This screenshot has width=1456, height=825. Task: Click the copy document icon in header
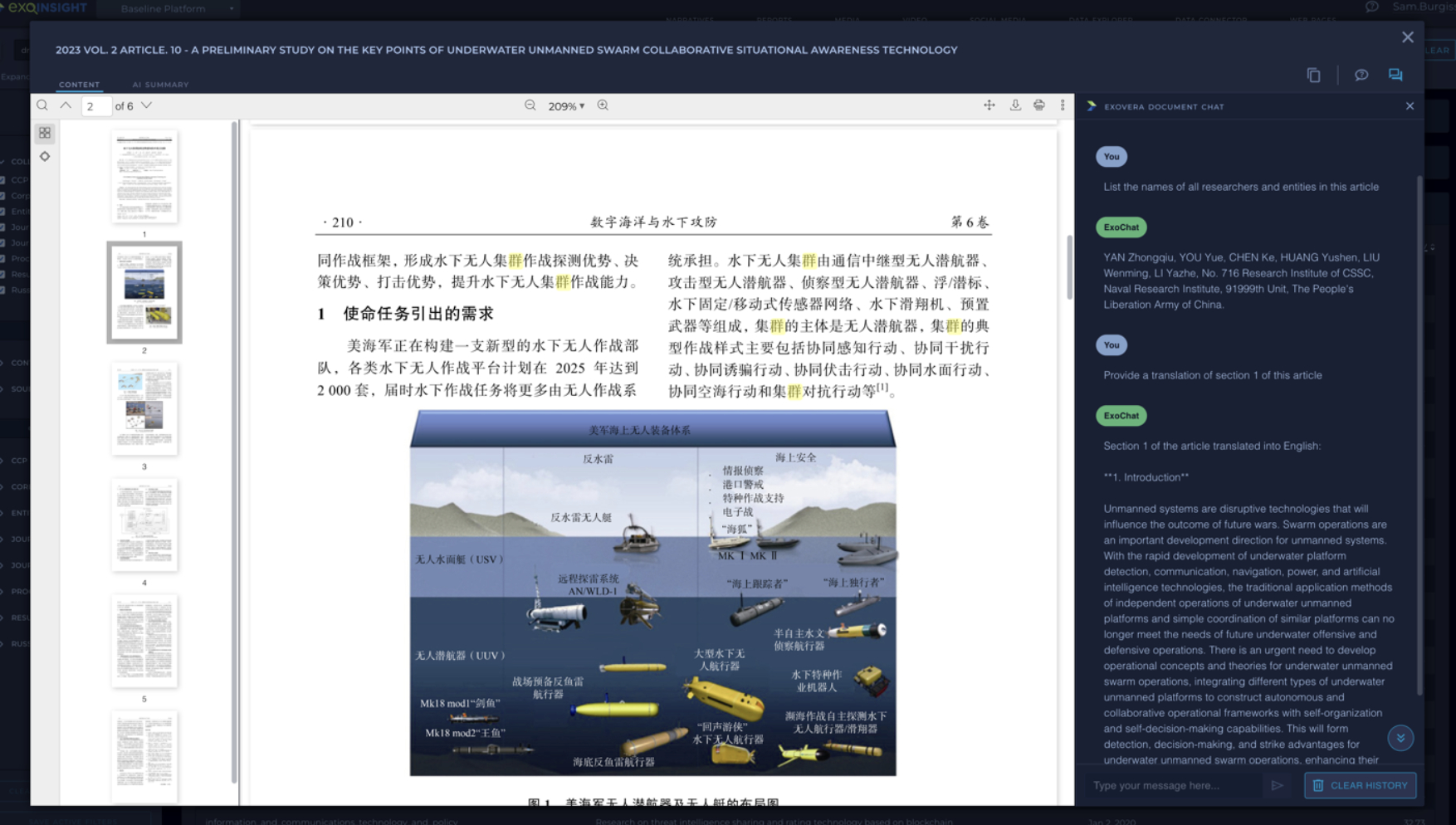tap(1313, 75)
